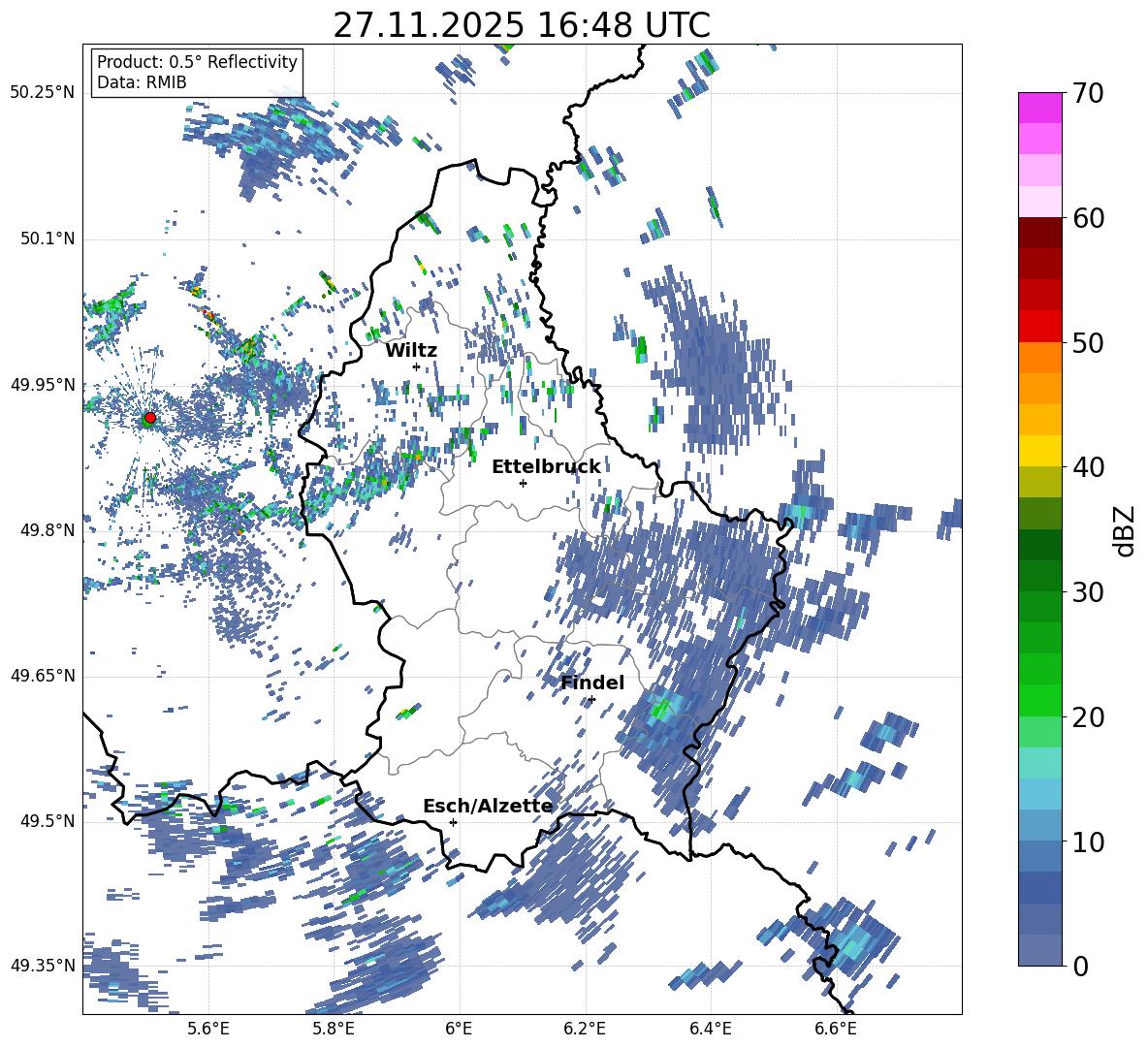Click the bright red 50 dBZ colorbar segment

tap(1039, 327)
